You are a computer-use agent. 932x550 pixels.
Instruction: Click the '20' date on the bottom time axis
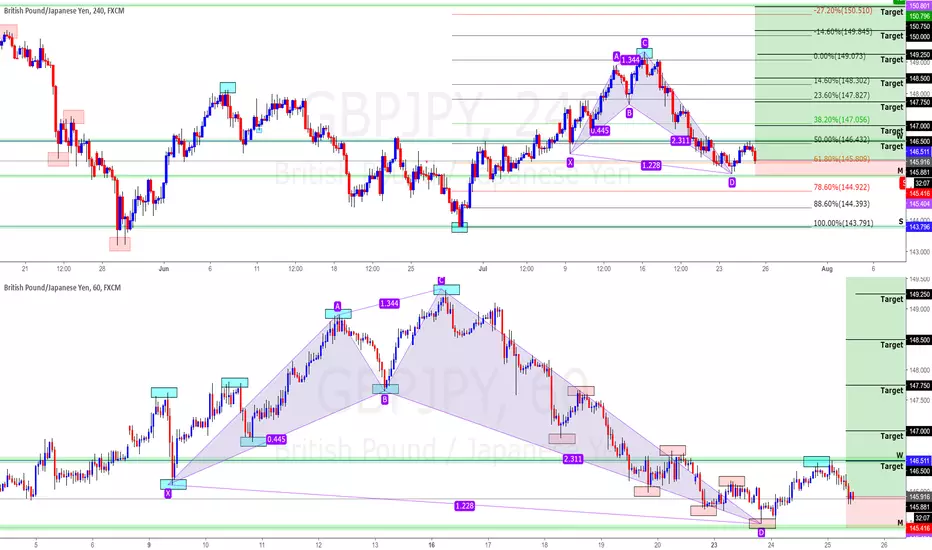657,545
